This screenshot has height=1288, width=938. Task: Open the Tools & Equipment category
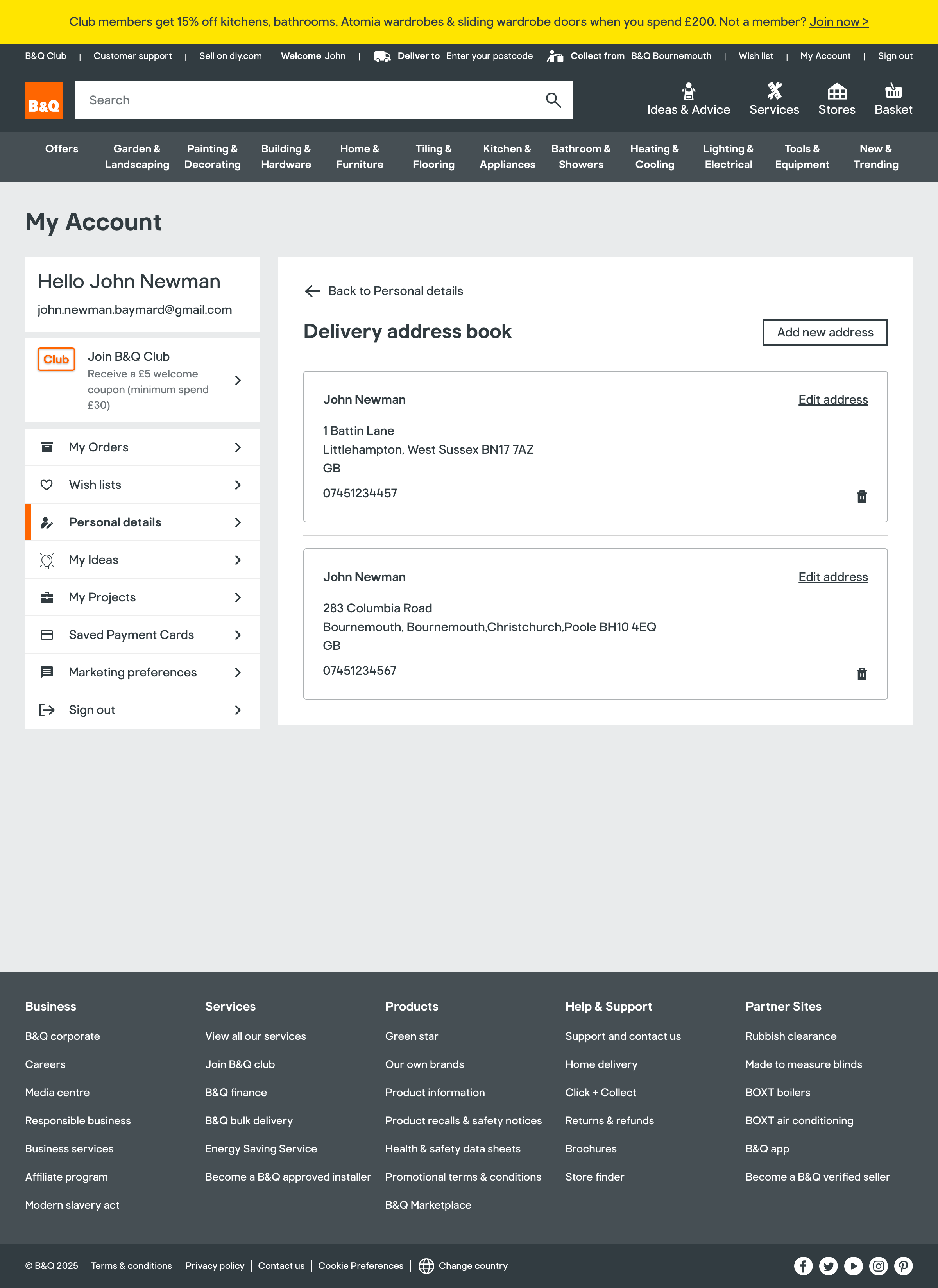[802, 156]
